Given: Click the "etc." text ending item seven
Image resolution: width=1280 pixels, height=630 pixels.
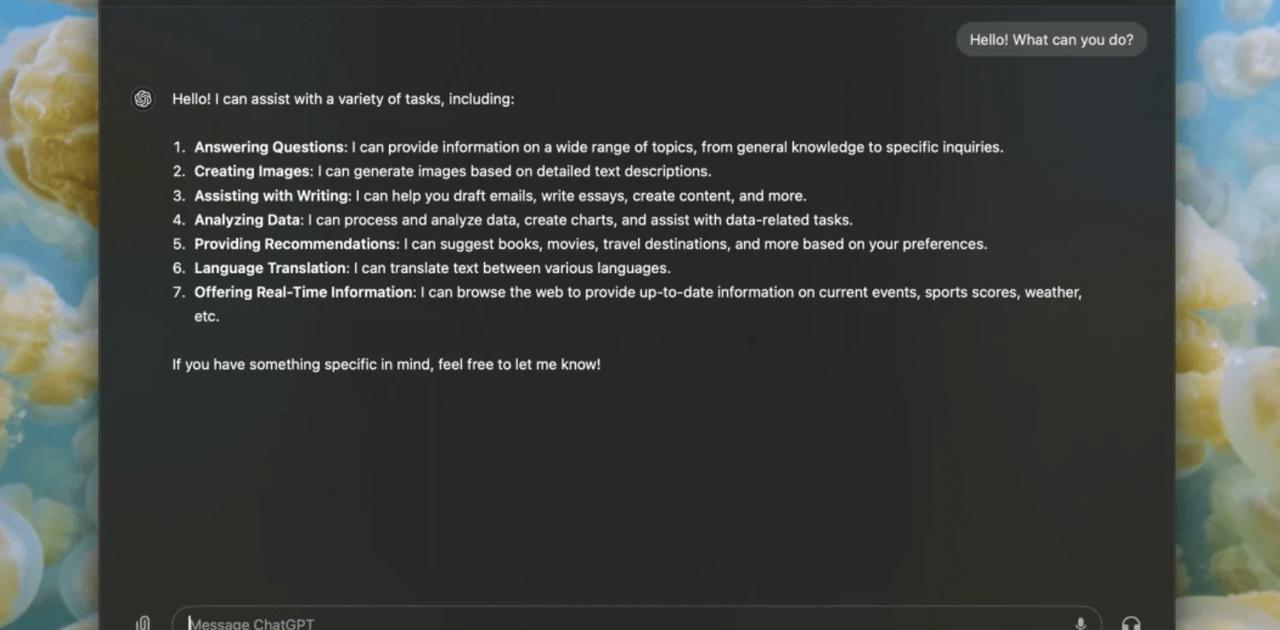Looking at the screenshot, I should (206, 316).
